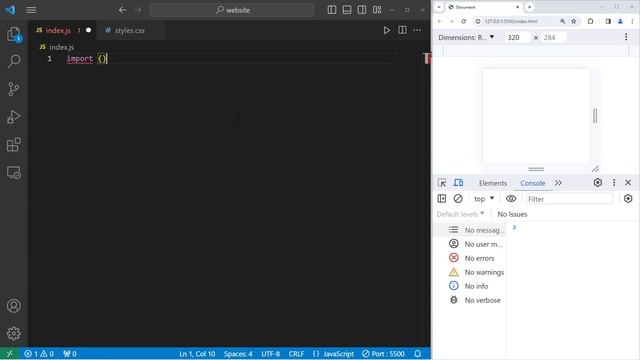Run the index.js file with the play icon
Viewport: 640px width, 360px height.
point(387,30)
